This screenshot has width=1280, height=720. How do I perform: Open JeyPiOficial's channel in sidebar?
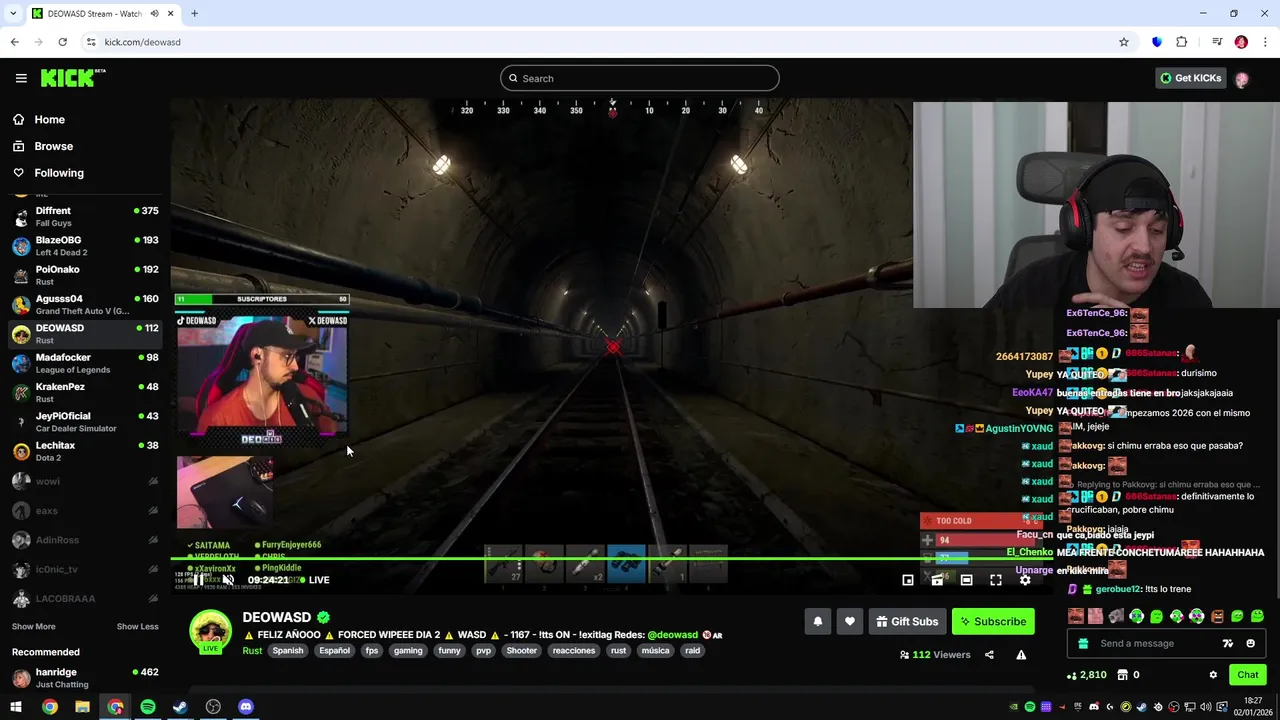click(x=85, y=422)
